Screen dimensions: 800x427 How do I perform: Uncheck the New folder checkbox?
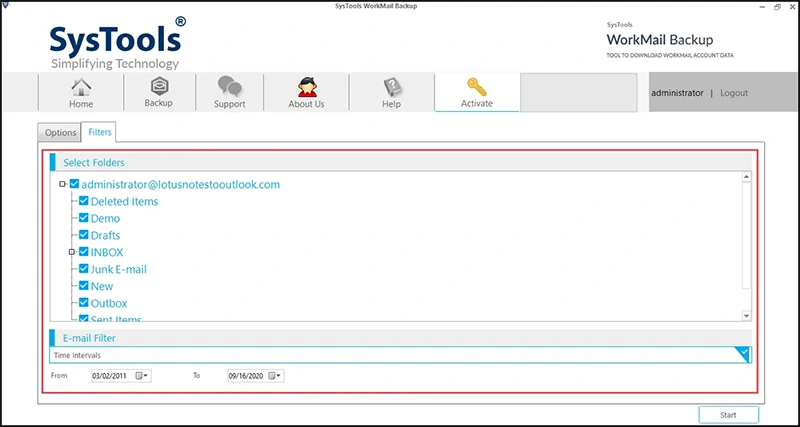[84, 286]
